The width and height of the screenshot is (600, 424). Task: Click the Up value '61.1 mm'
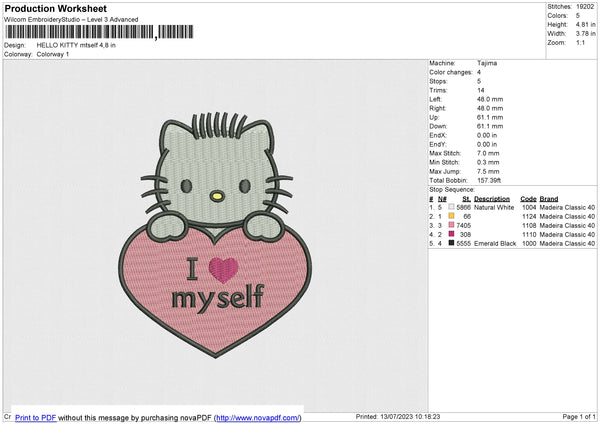490,117
